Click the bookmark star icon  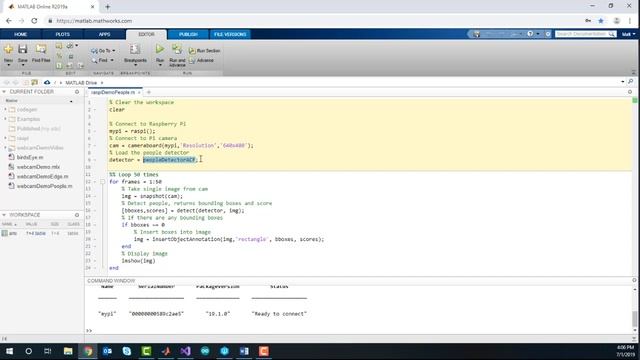(x=601, y=20)
